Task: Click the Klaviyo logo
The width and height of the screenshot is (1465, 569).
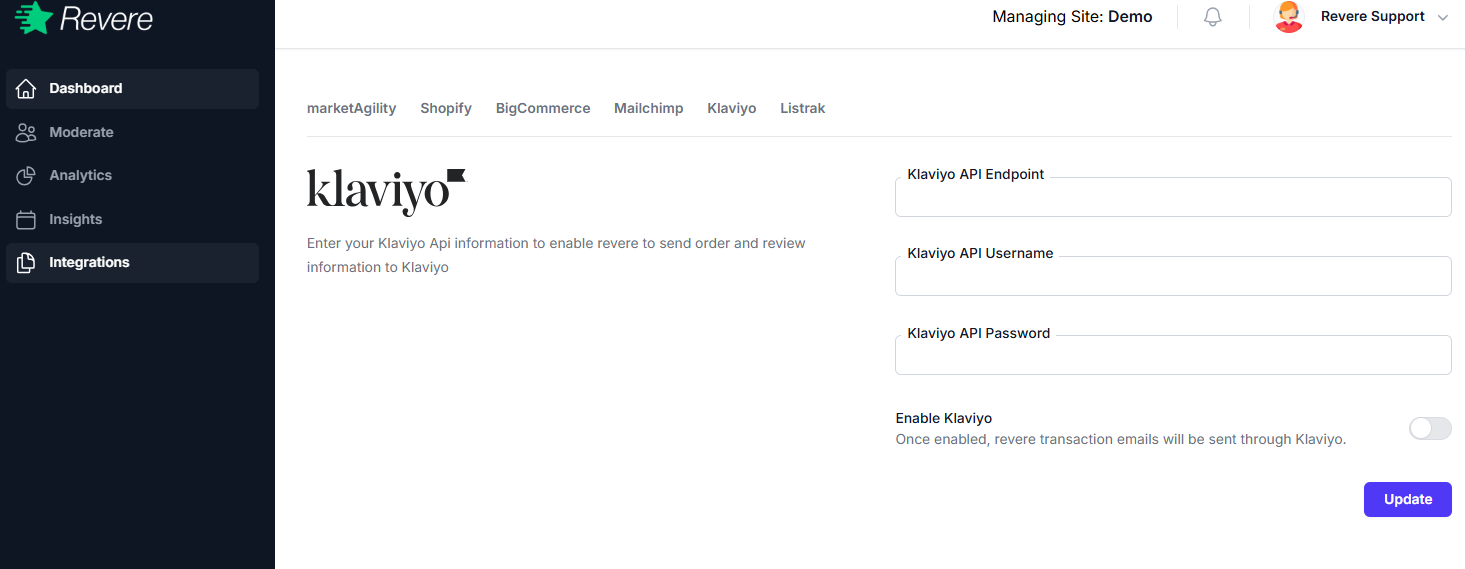Action: pyautogui.click(x=386, y=192)
